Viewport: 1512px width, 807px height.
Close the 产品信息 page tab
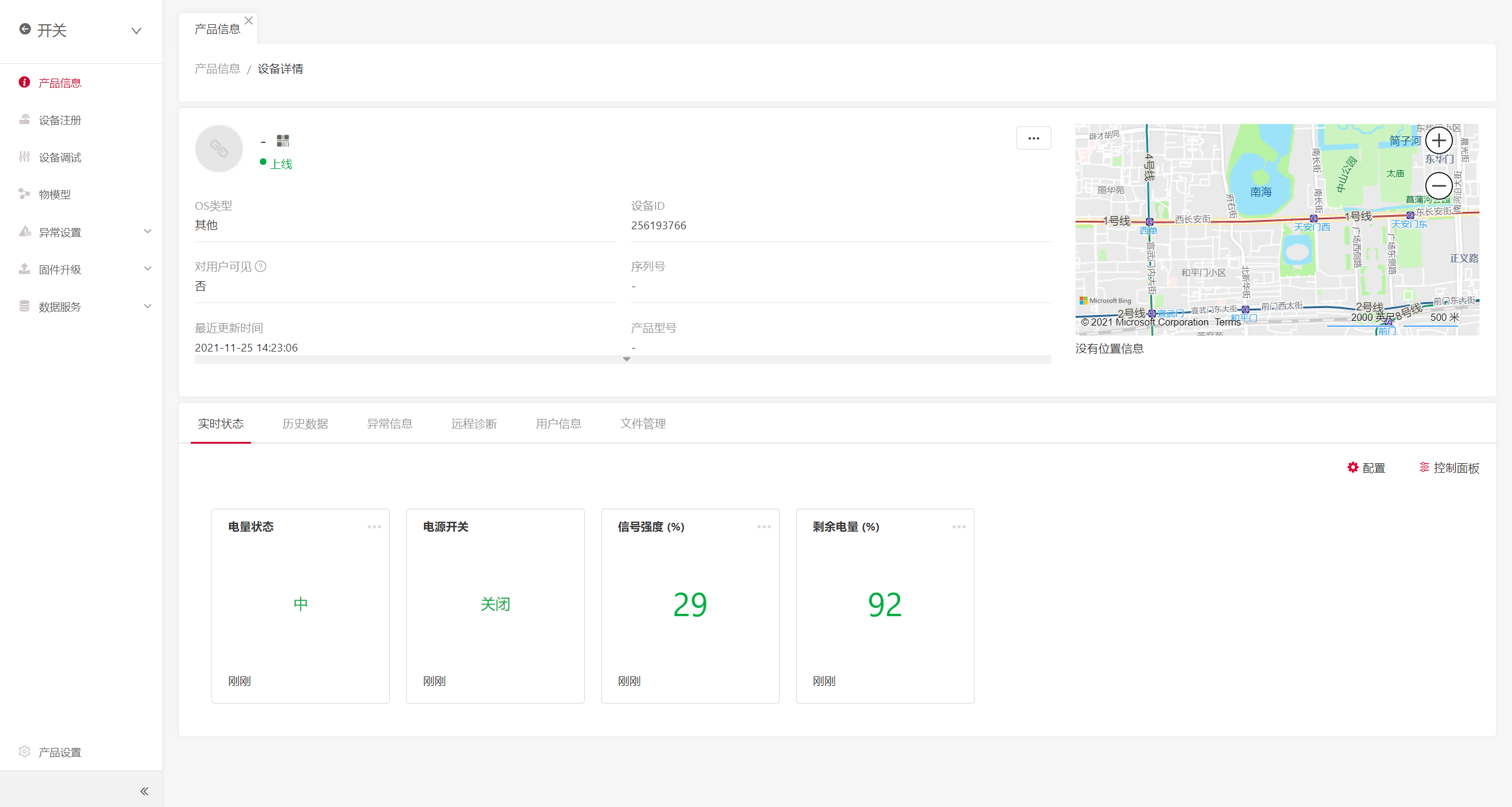point(249,21)
